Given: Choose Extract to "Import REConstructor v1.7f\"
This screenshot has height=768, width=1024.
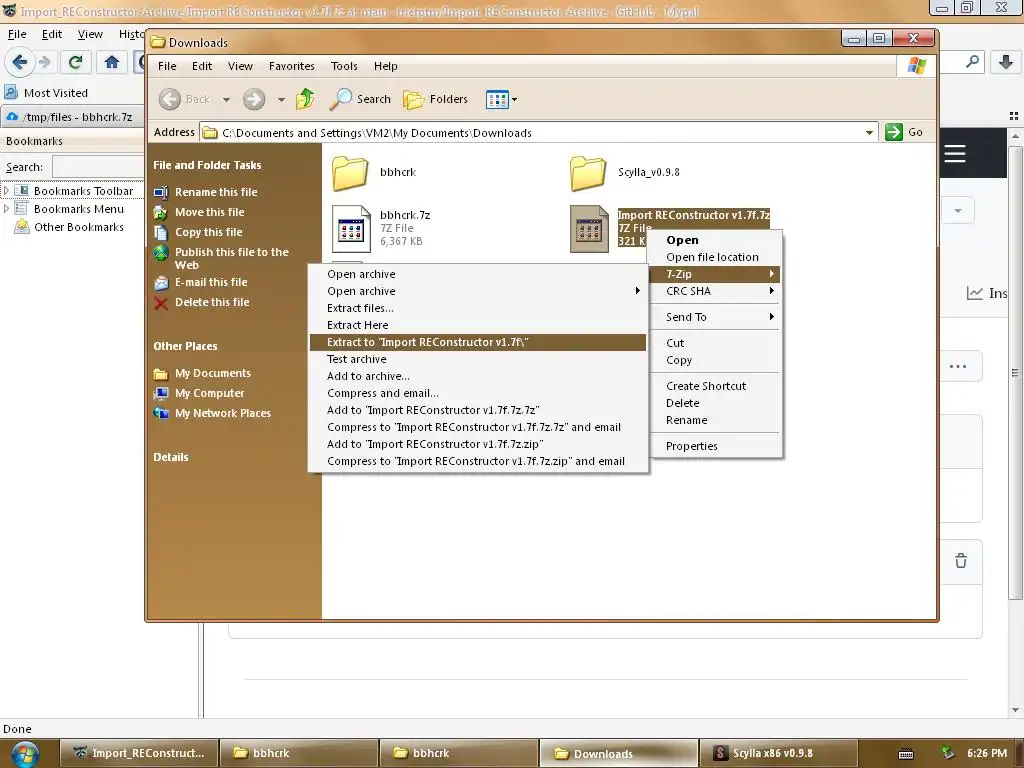Looking at the screenshot, I should point(477,342).
